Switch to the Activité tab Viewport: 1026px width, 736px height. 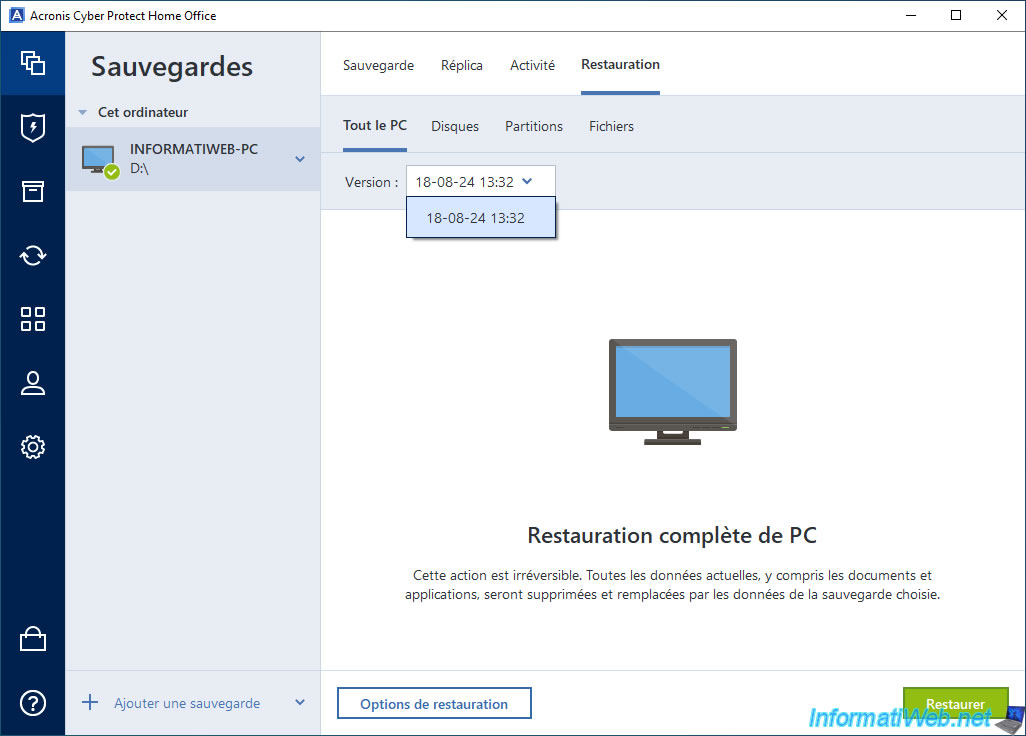click(533, 65)
